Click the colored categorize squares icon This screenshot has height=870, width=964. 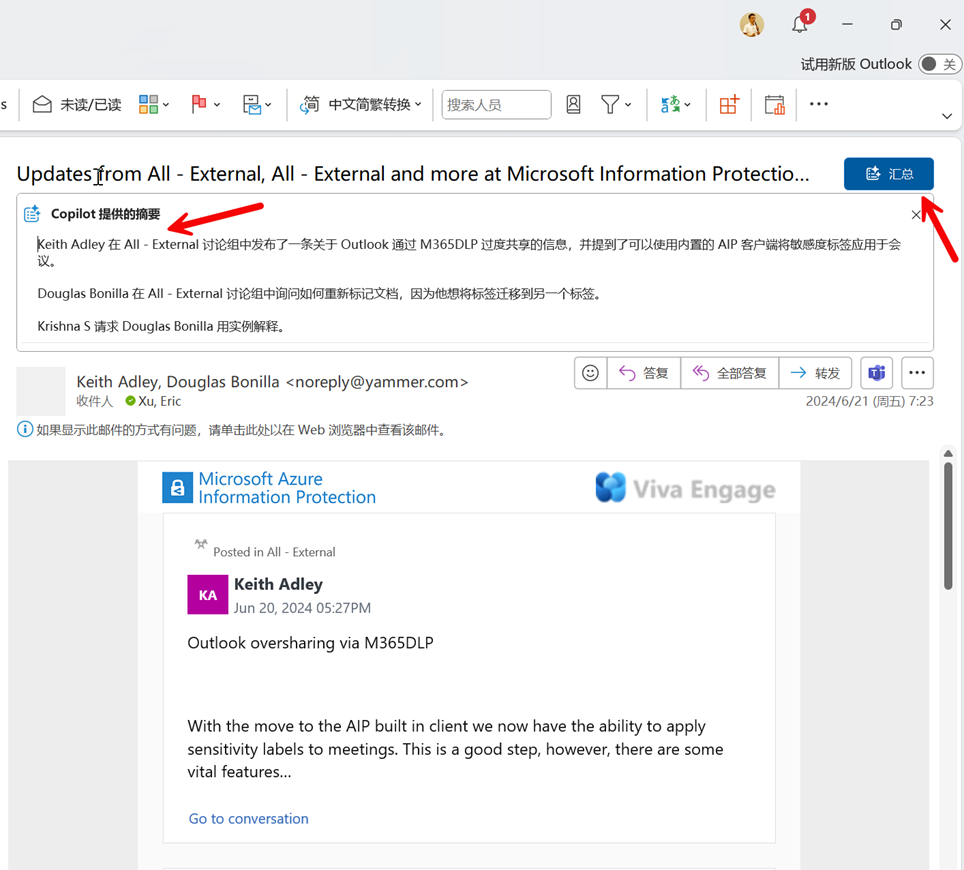point(148,105)
